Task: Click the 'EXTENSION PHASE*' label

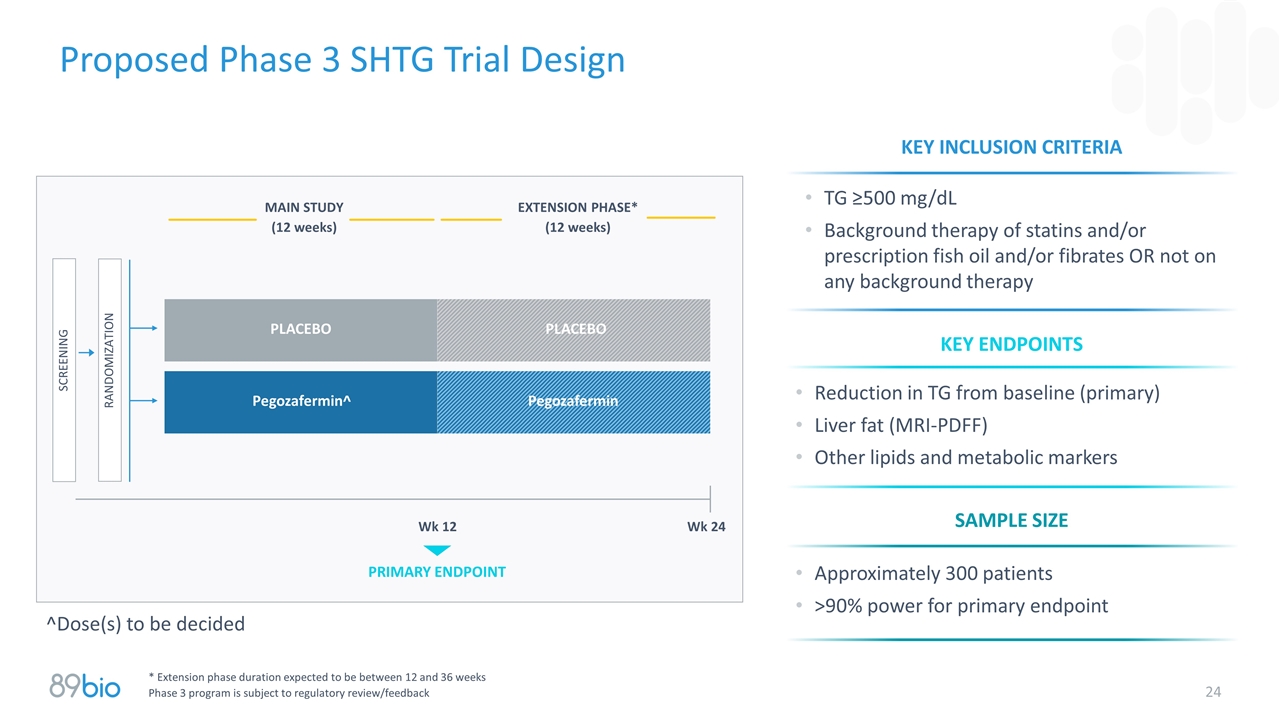Action: [x=577, y=207]
